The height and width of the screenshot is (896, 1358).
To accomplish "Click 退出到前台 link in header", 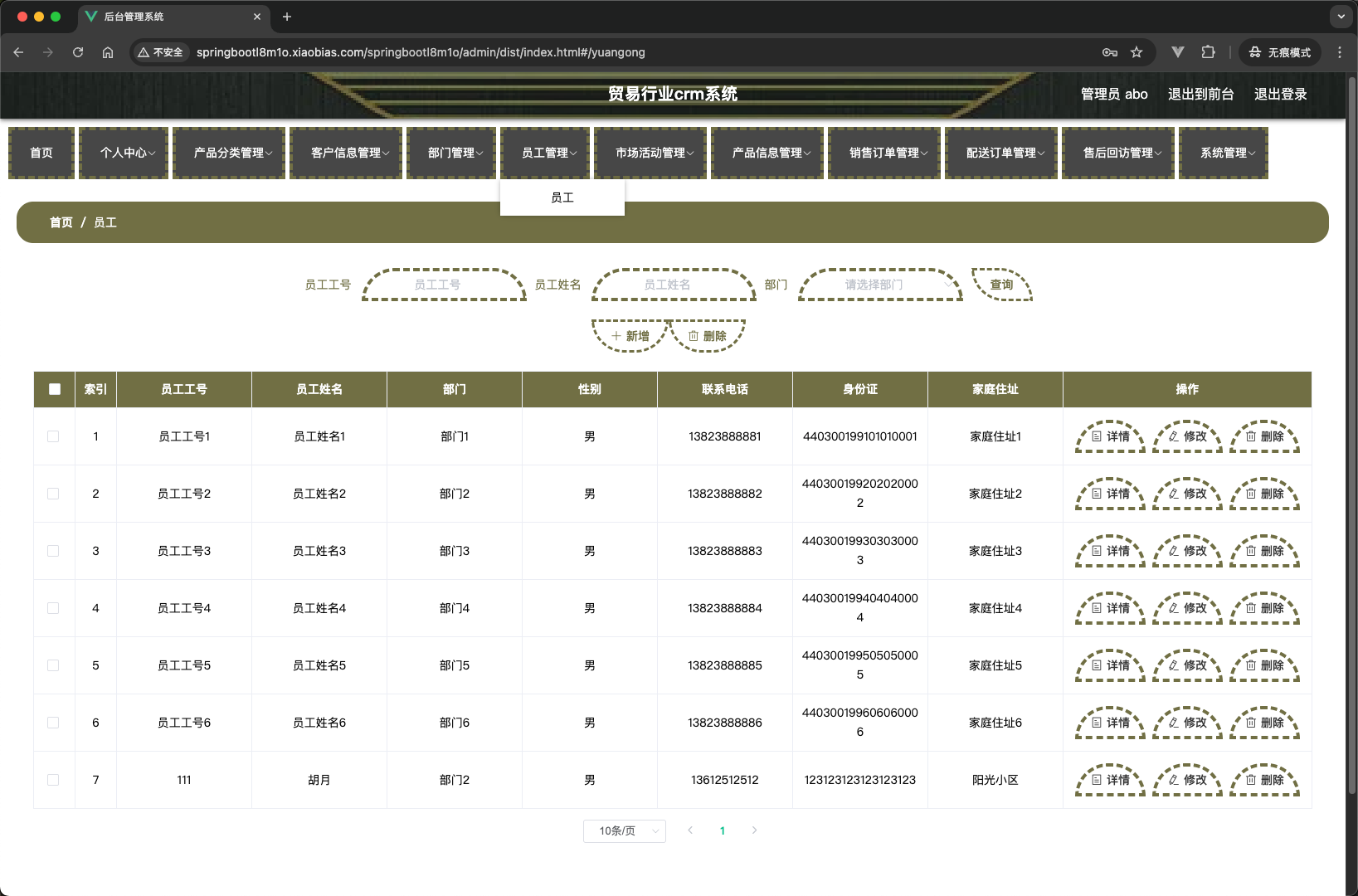I will click(1200, 94).
